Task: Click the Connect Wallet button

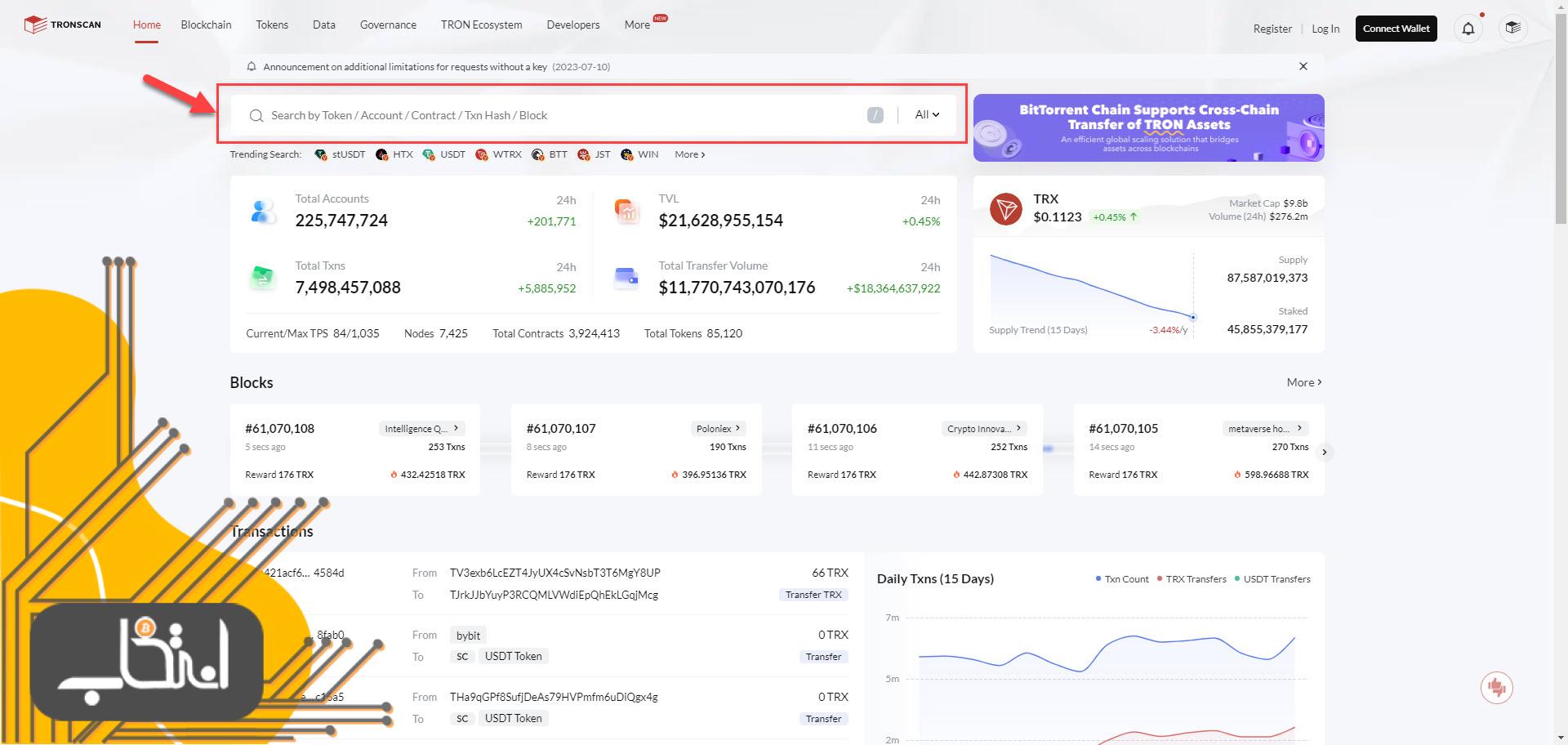Action: 1396,29
